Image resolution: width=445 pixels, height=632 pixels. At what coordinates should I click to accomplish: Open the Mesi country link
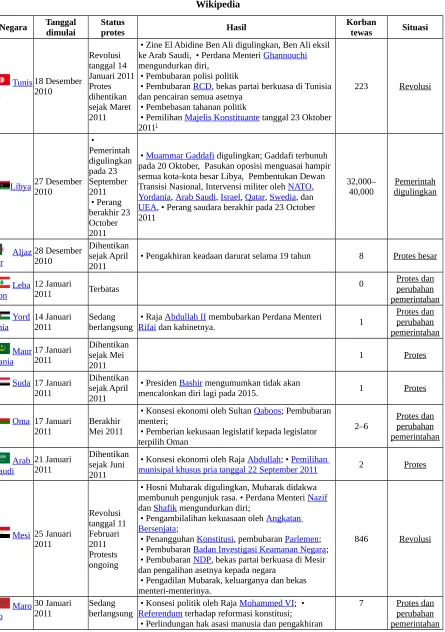click(x=21, y=535)
